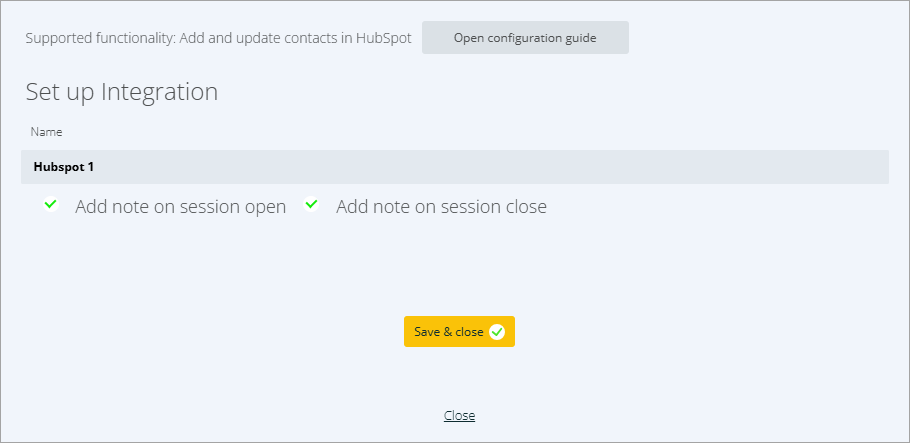
Task: Click the 'Hubspot 1' name text
Action: pos(64,167)
